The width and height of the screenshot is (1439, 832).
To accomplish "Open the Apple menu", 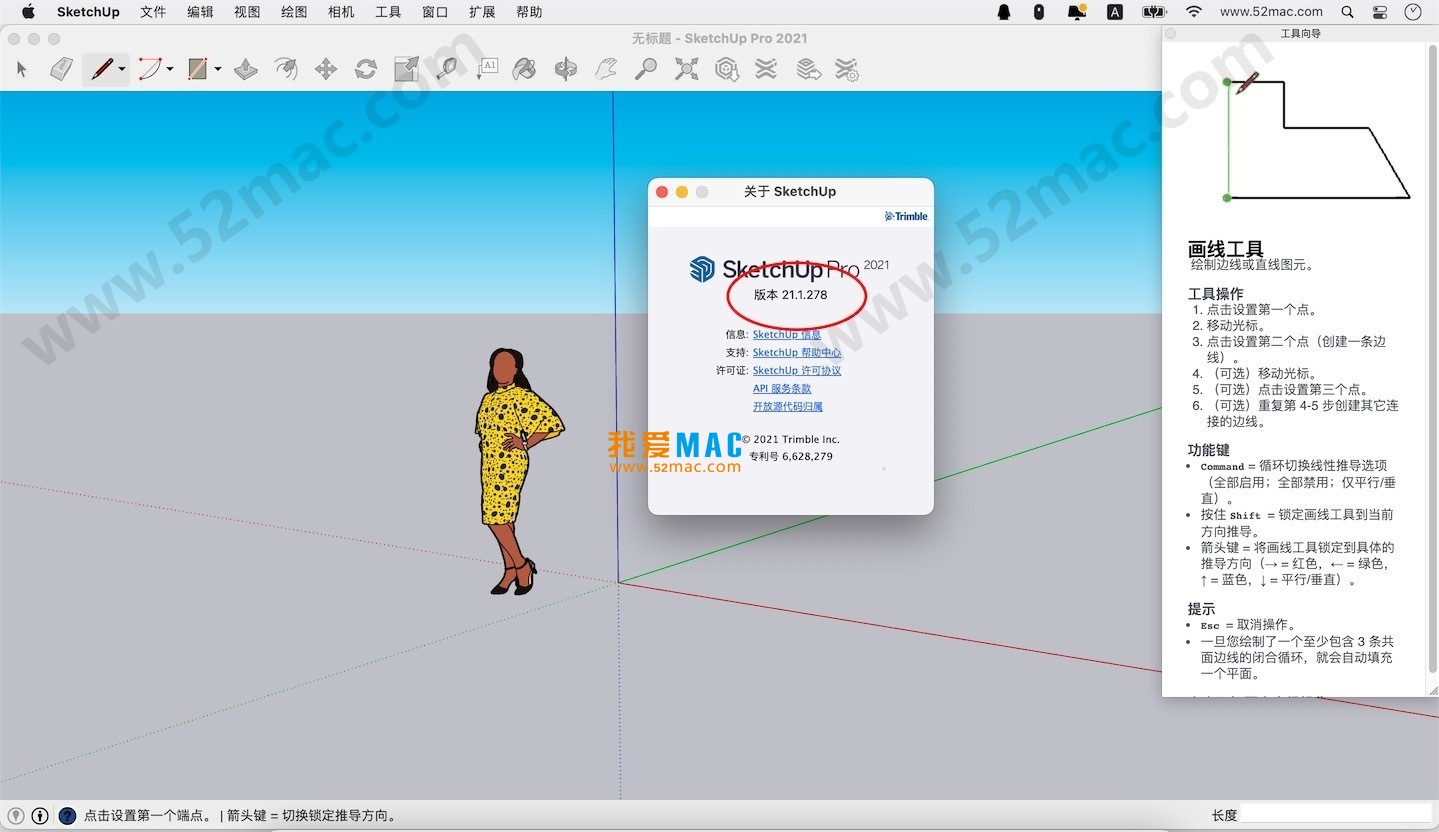I will click(28, 12).
